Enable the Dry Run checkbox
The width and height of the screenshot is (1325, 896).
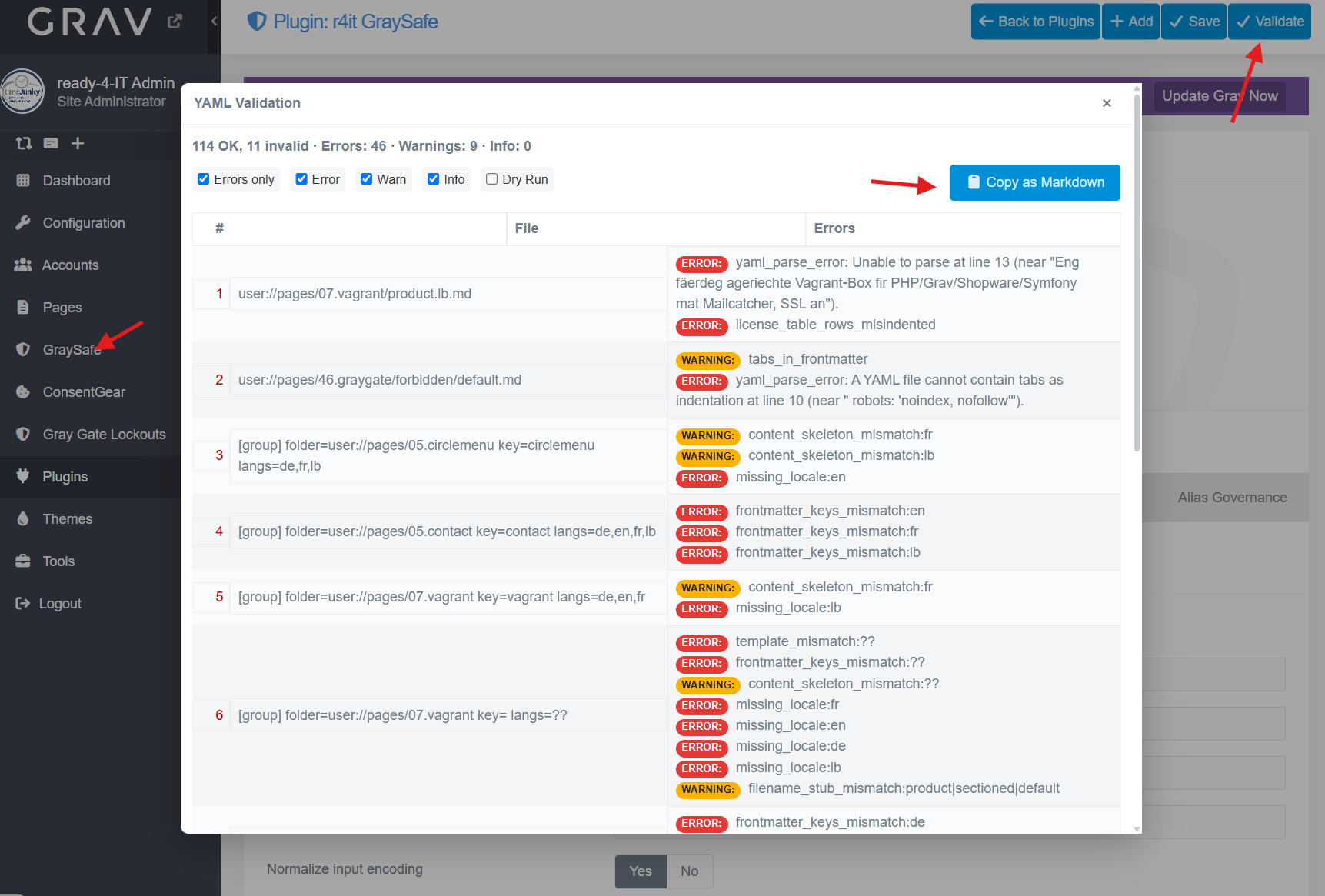tap(492, 179)
